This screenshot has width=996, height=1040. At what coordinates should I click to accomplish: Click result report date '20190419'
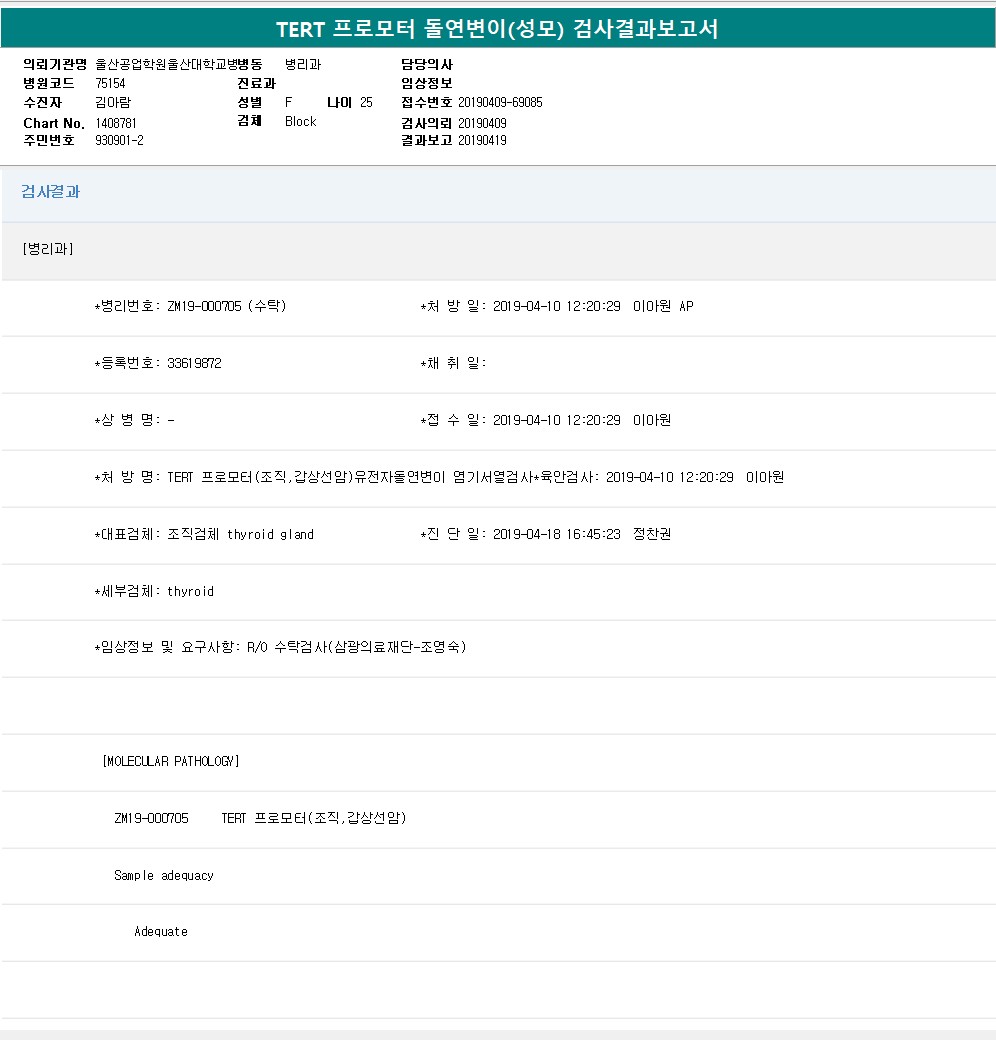pos(482,141)
